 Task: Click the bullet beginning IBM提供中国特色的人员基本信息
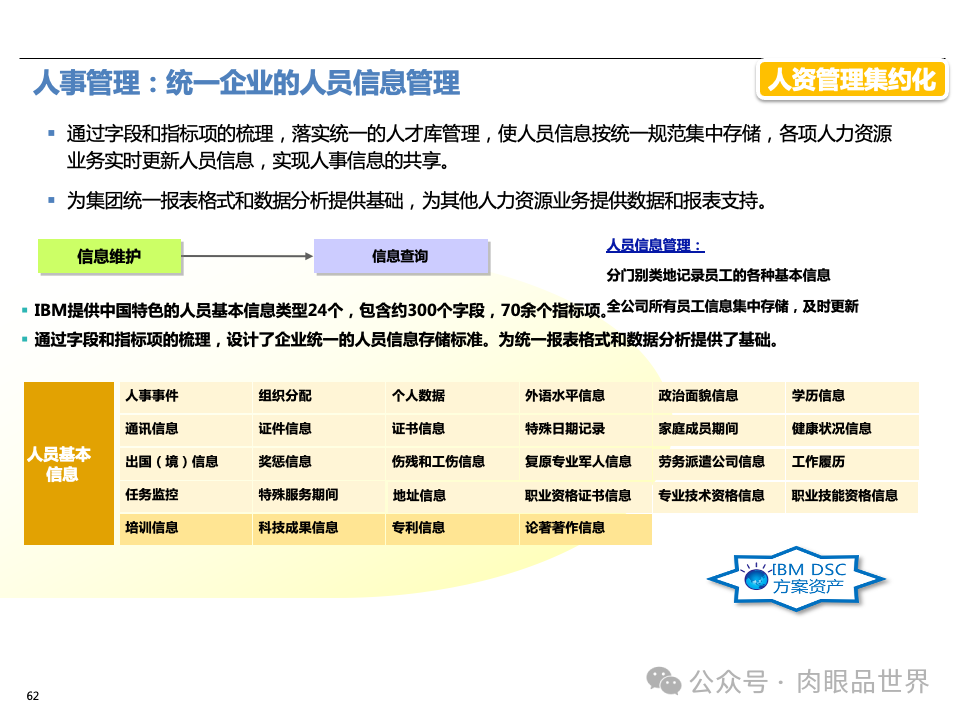click(x=320, y=311)
